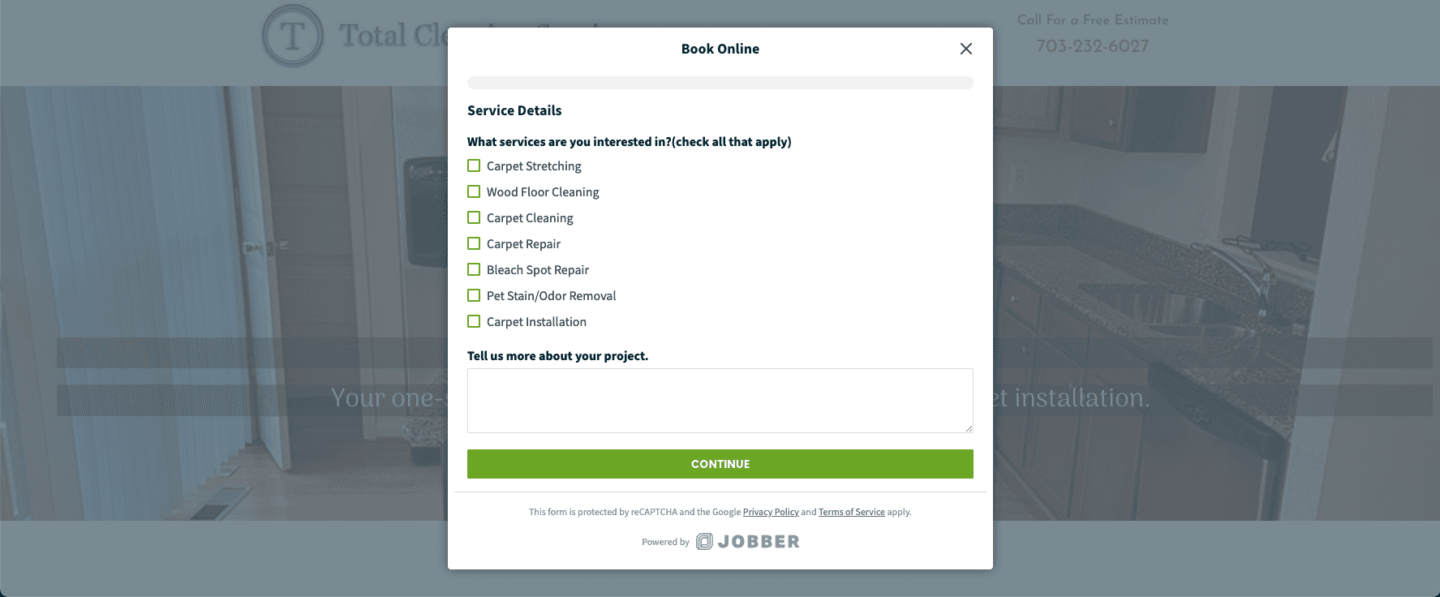The height and width of the screenshot is (597, 1440).
Task: Check the Carpet Stretching checkbox
Action: point(474,166)
